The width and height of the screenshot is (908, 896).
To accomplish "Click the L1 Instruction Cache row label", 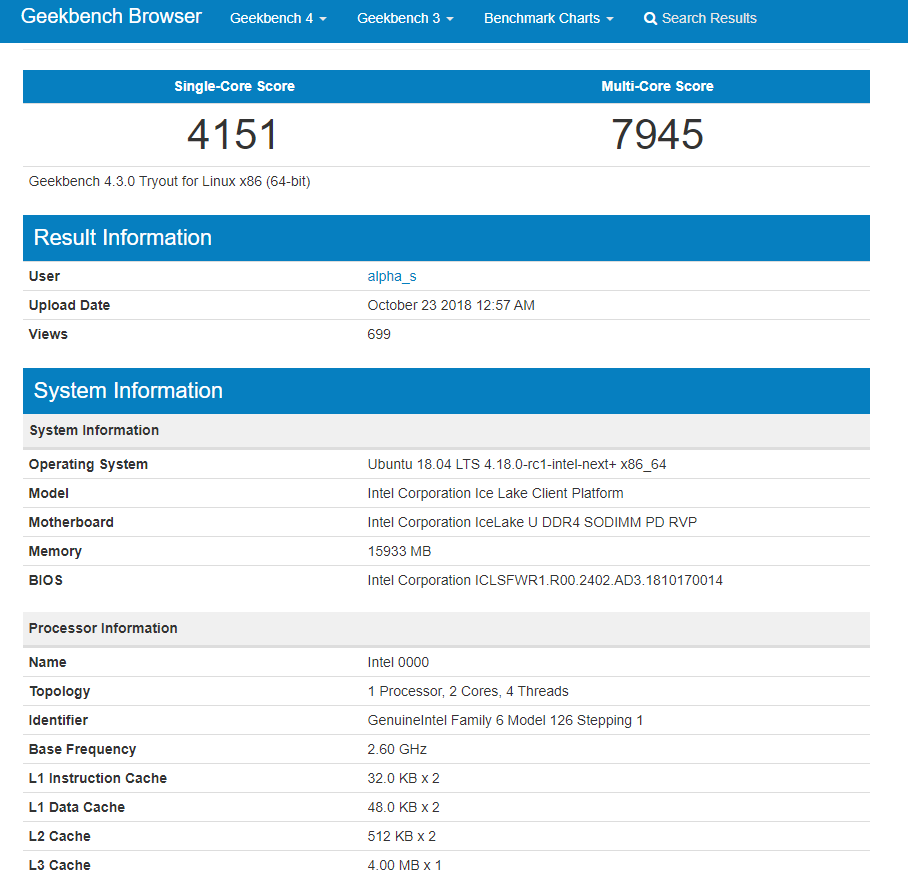I will coord(98,778).
